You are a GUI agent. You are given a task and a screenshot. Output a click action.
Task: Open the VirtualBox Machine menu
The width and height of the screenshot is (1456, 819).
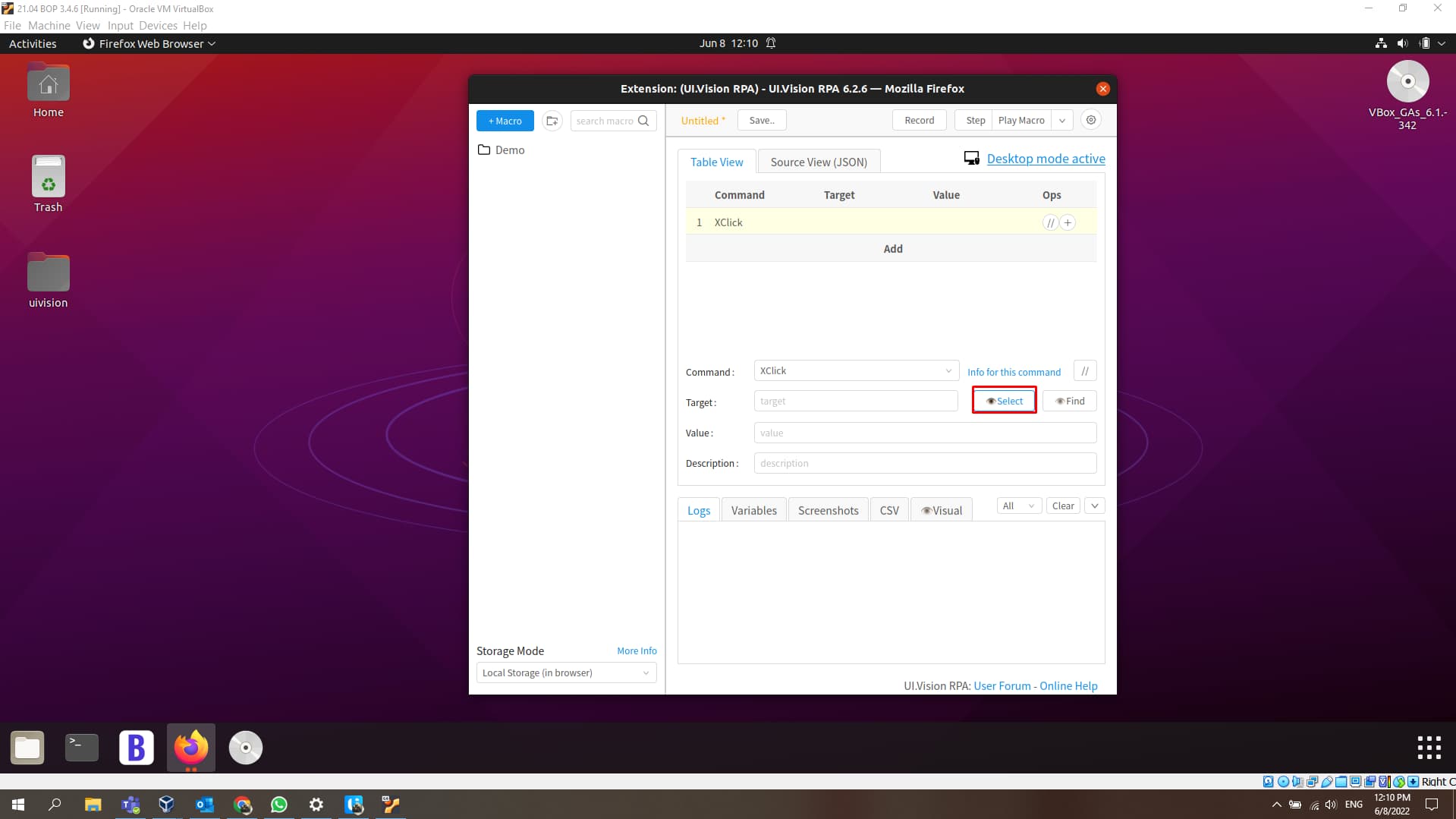(49, 25)
